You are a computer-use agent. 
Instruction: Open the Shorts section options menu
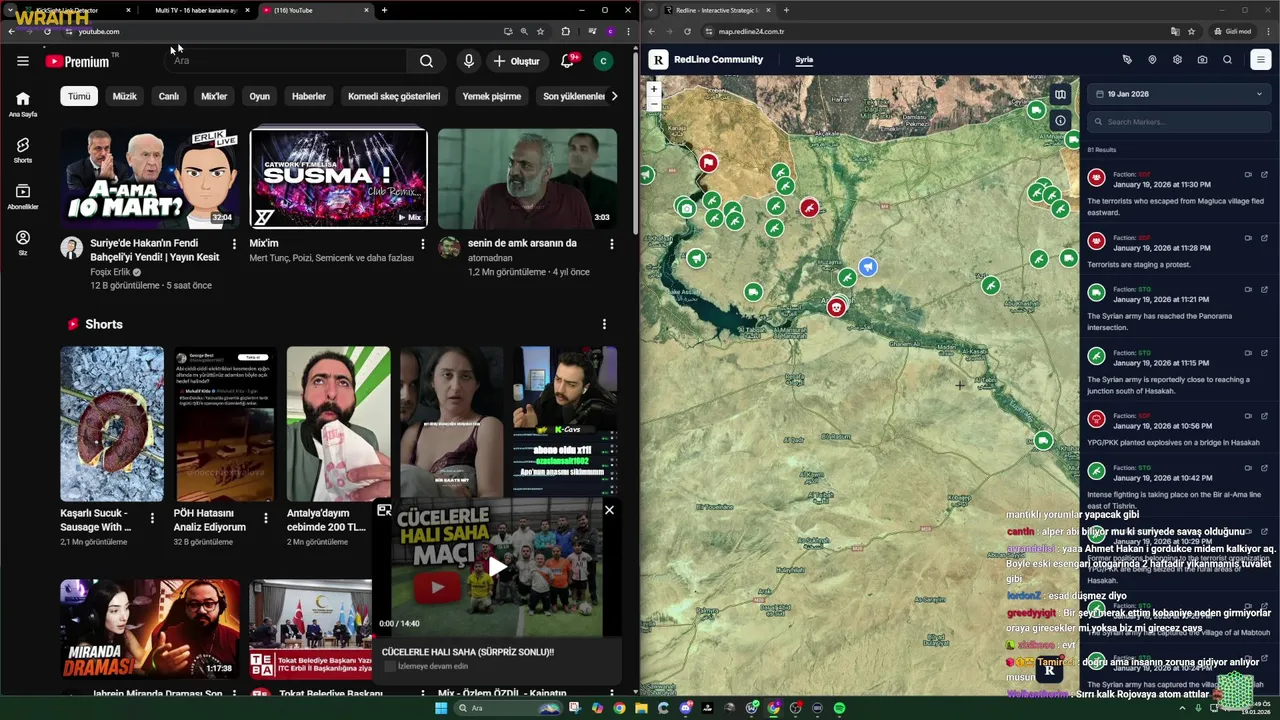point(604,324)
